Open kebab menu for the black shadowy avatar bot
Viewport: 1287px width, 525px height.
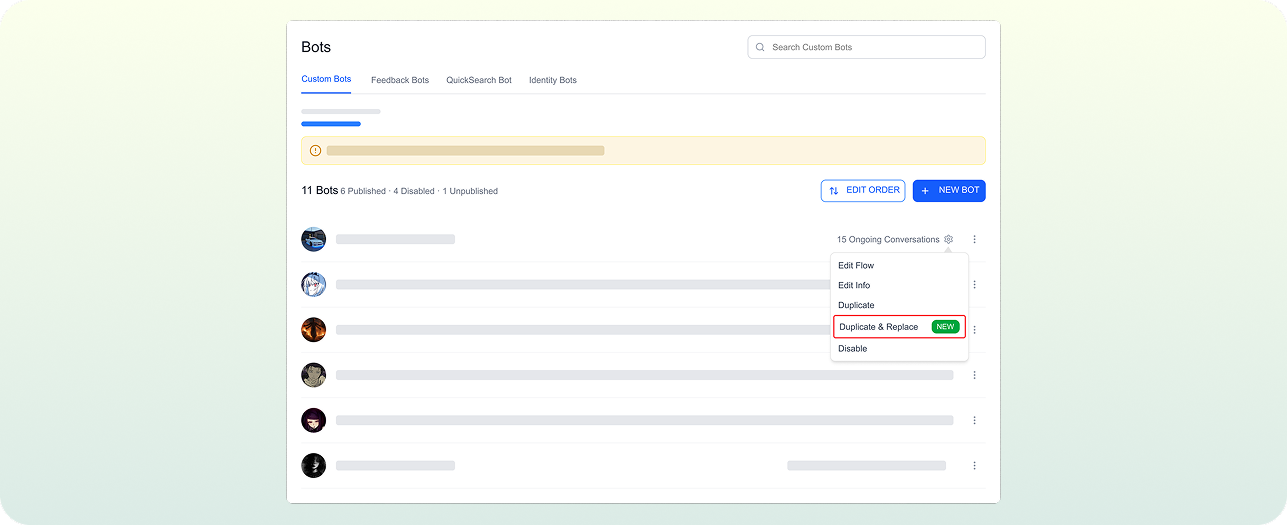[x=974, y=465]
